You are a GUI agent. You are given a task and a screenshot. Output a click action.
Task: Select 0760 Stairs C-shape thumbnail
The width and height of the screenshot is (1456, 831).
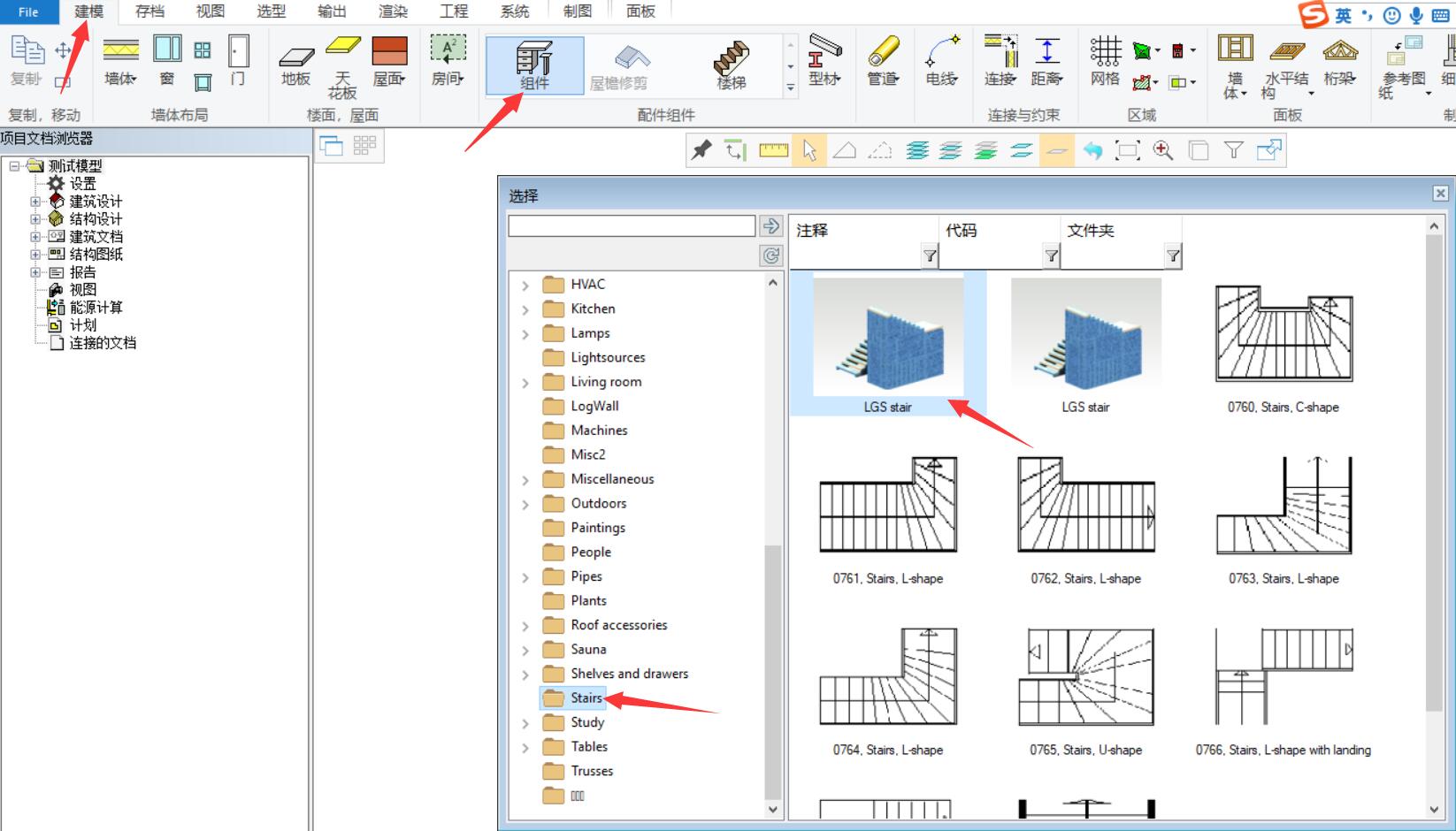pos(1283,345)
